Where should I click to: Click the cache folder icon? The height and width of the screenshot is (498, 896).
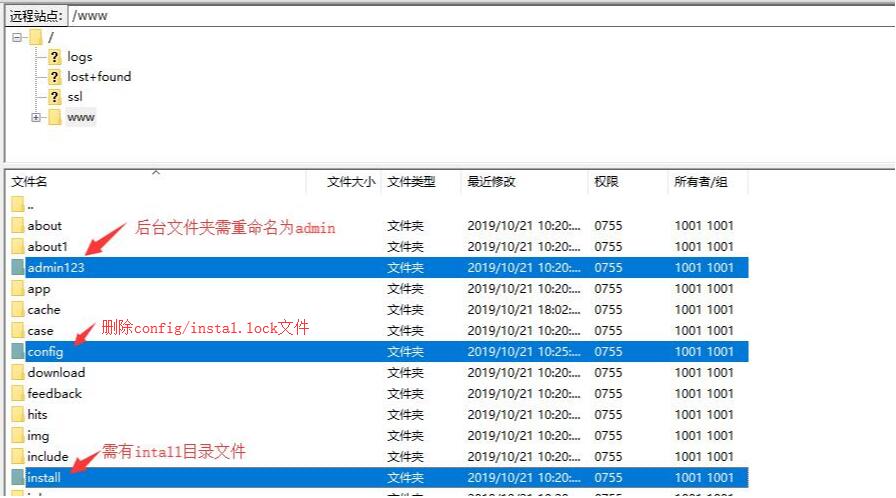(18, 310)
